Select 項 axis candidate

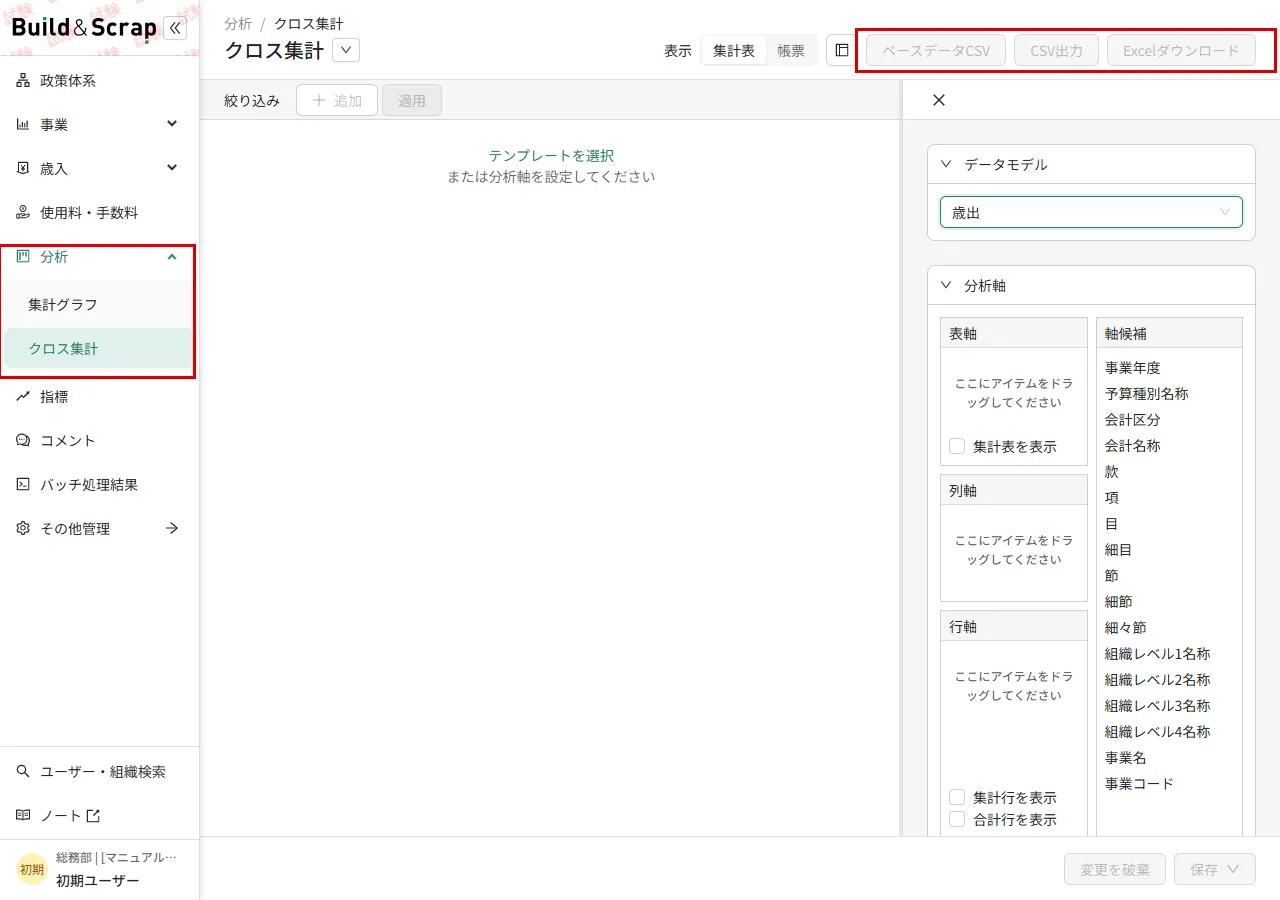click(x=1112, y=498)
